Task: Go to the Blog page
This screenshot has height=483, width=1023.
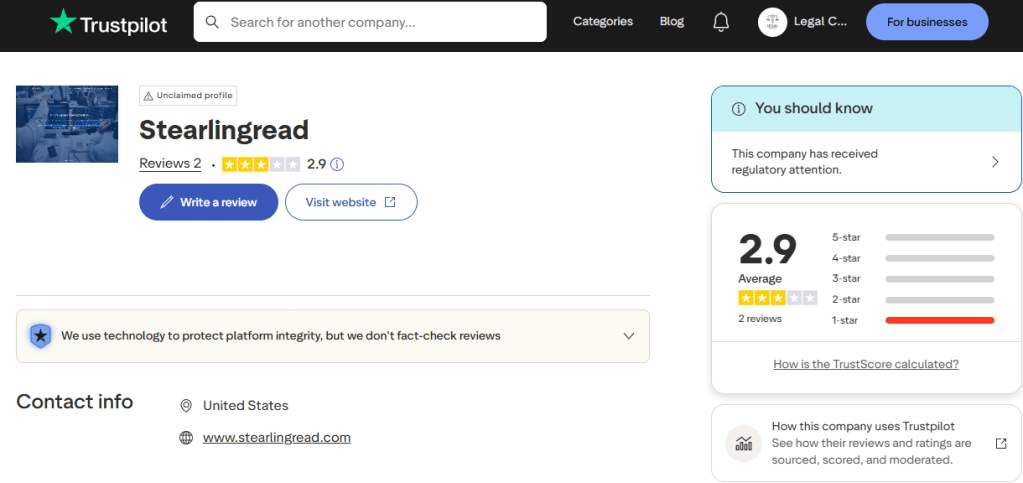Action: (672, 21)
